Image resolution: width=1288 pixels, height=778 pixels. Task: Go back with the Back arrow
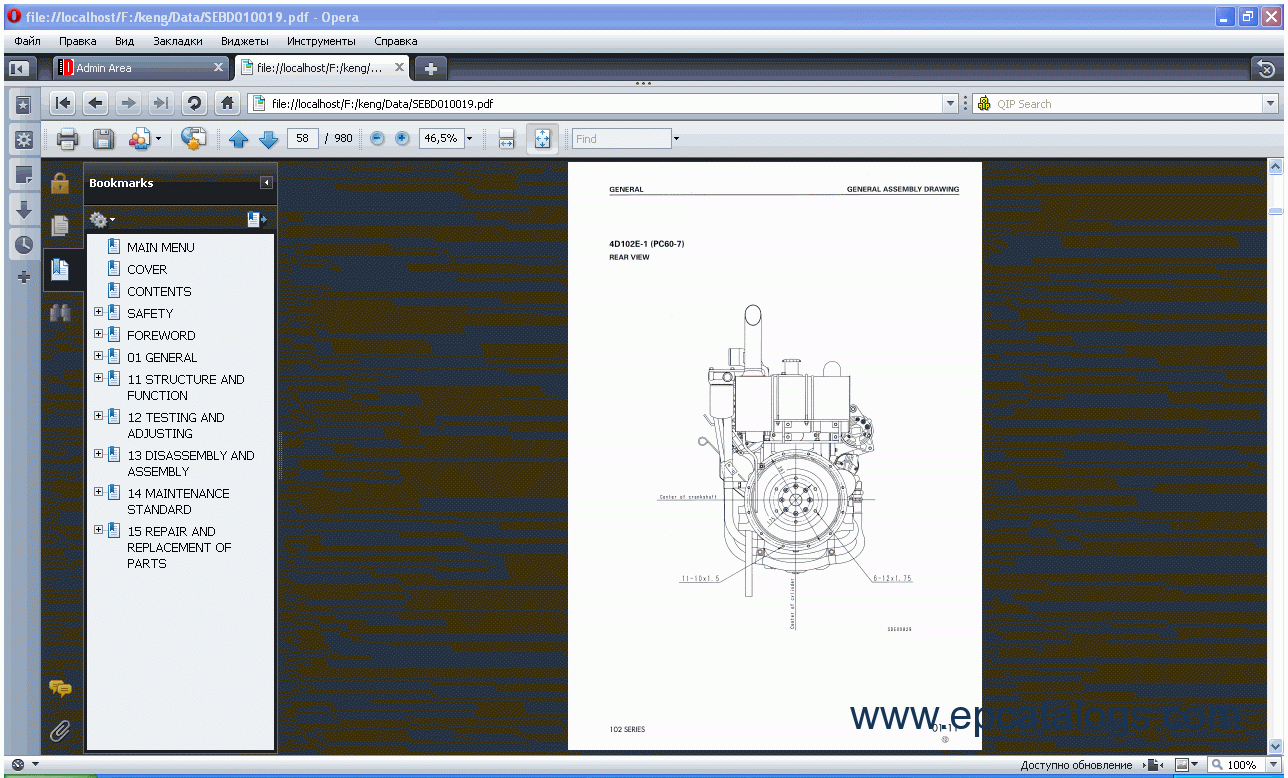(95, 103)
